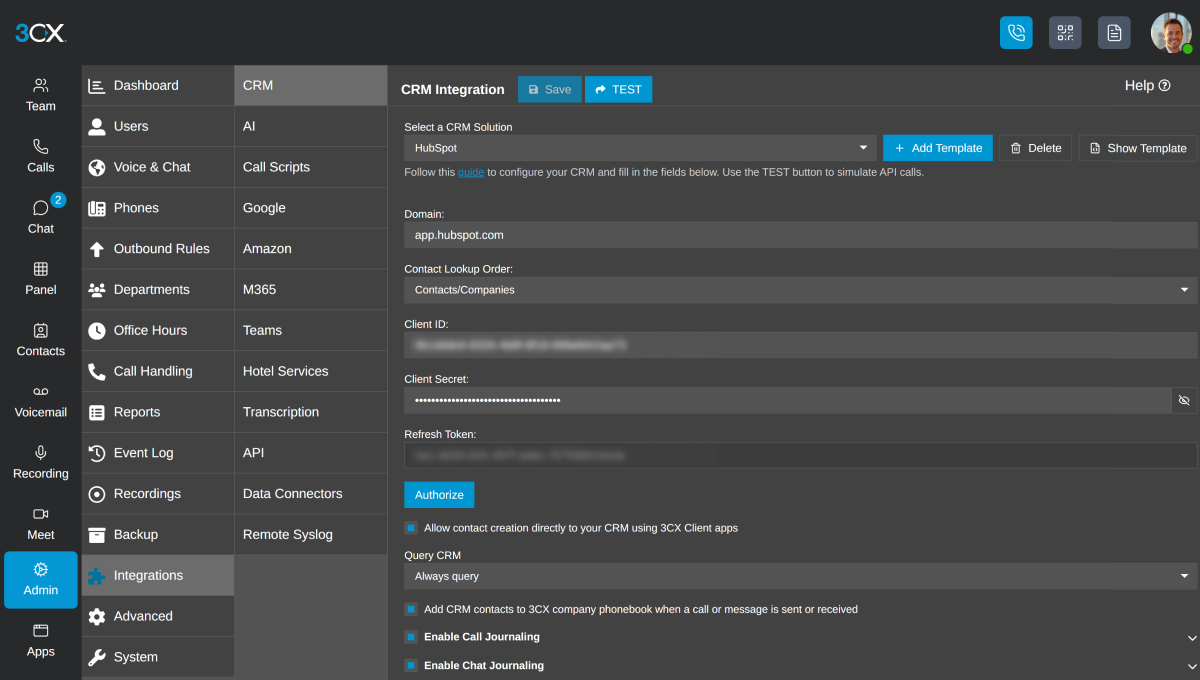Viewport: 1200px width, 680px height.
Task: Open the AI integration tab
Action: pos(311,126)
